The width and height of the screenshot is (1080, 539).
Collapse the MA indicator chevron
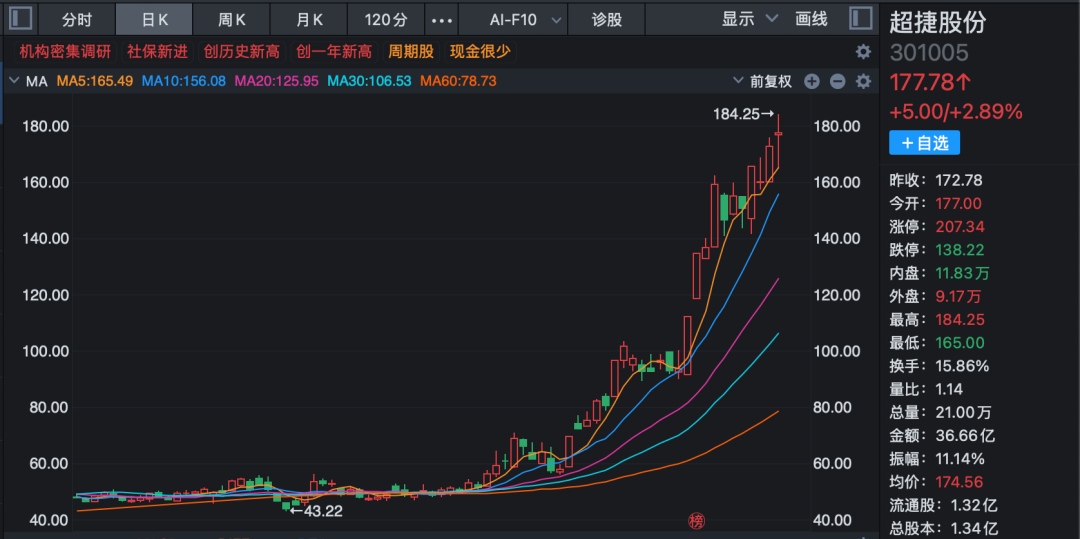[x=14, y=81]
